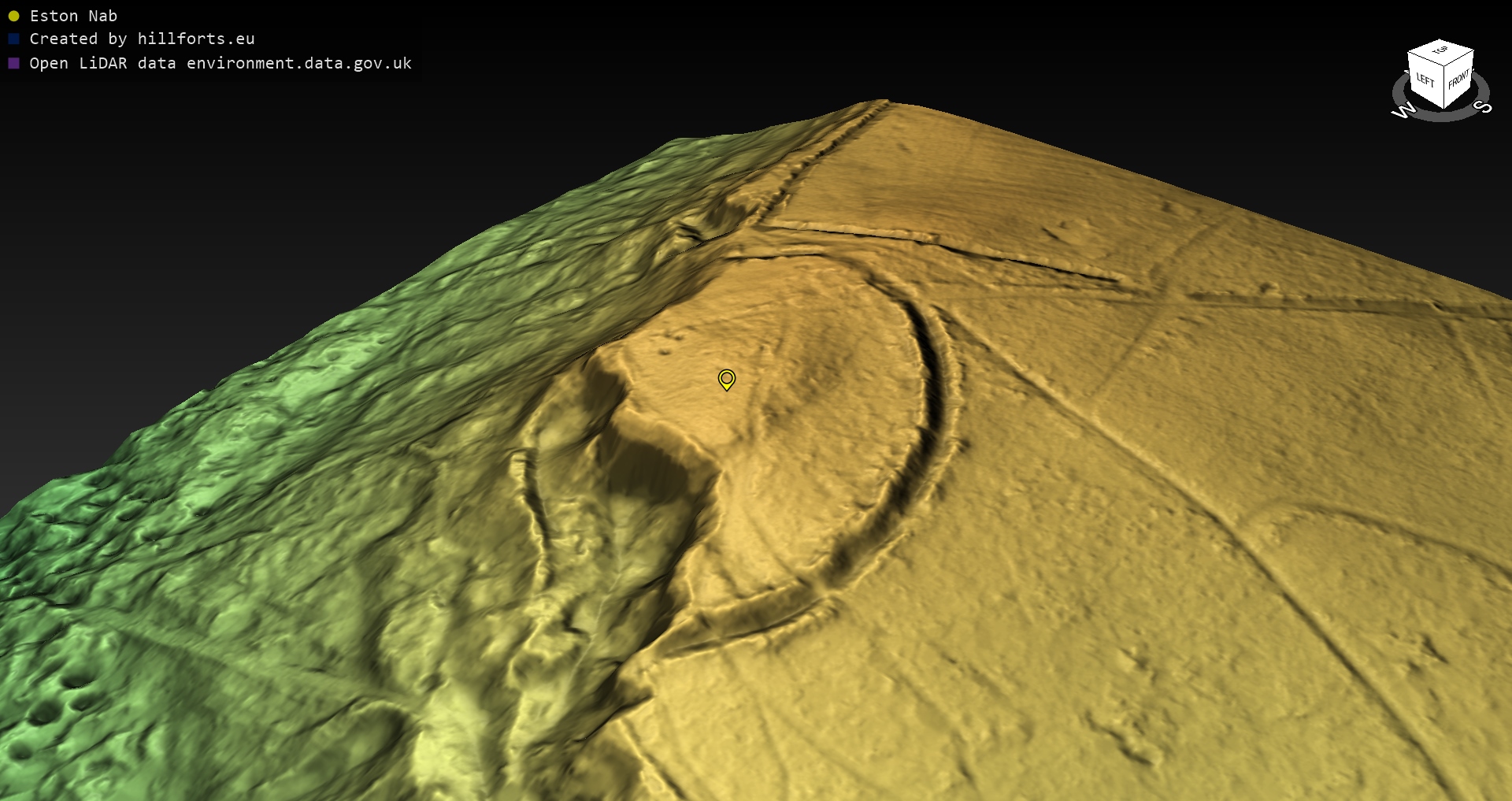
Task: Click the S letter on the compass ring
Action: (x=1483, y=106)
